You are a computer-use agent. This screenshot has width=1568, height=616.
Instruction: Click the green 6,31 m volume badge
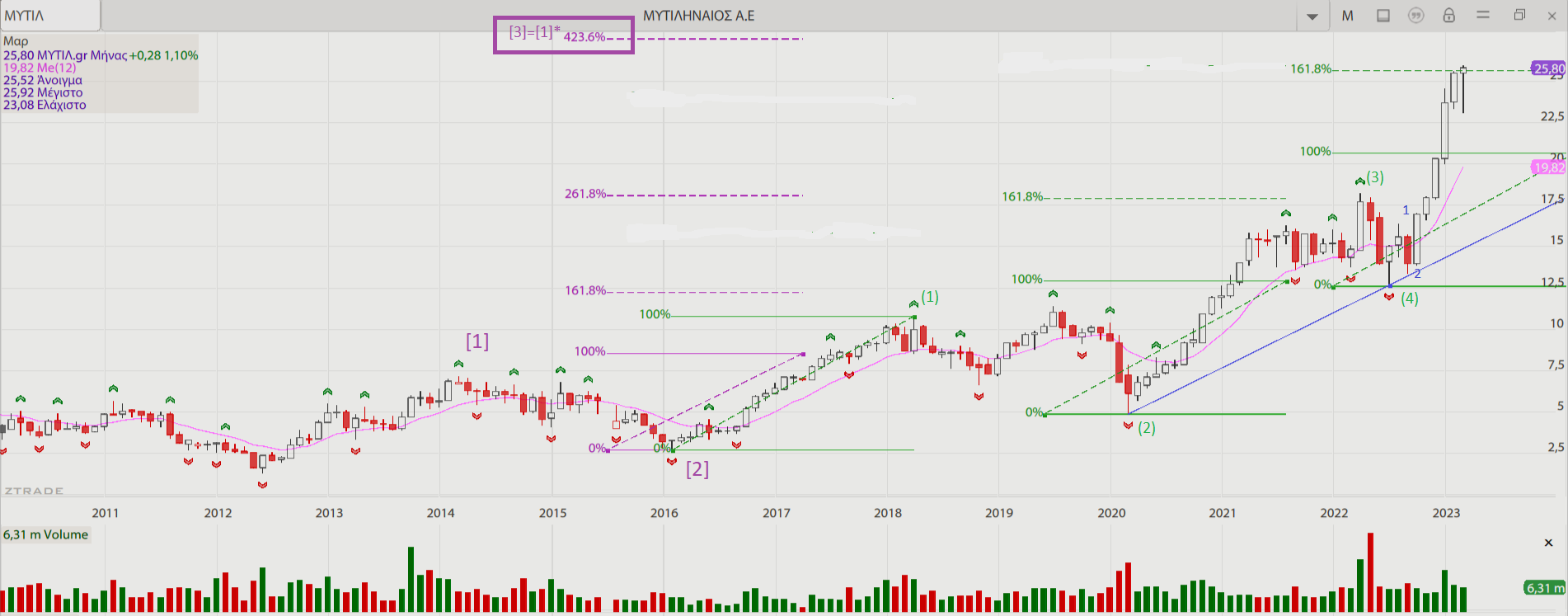click(x=1543, y=588)
